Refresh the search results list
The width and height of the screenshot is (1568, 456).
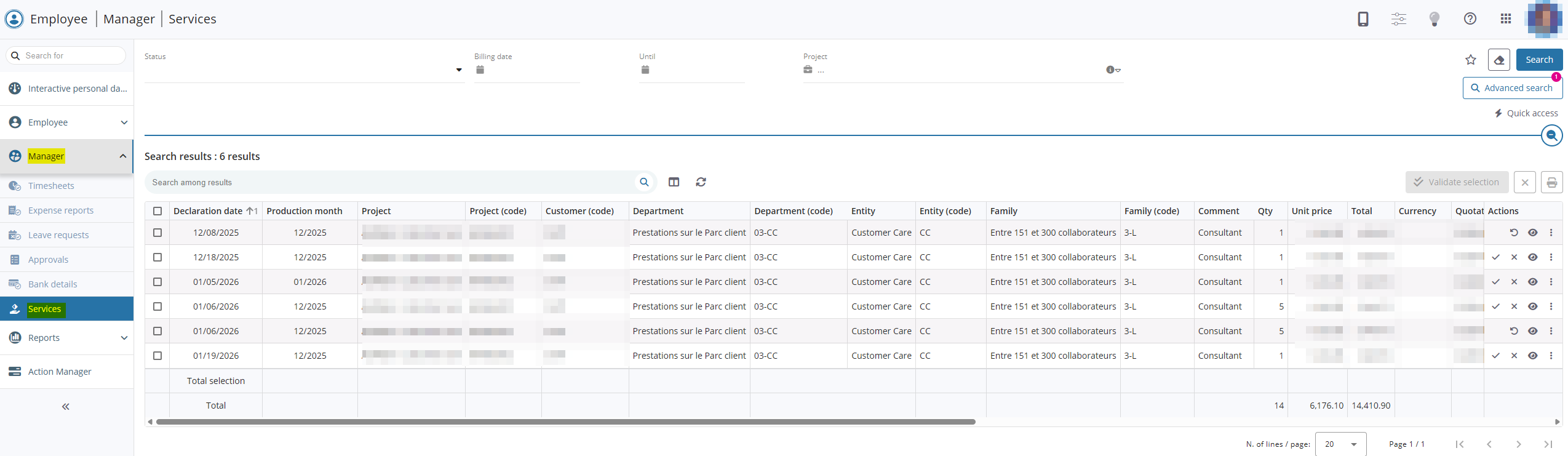tap(701, 182)
